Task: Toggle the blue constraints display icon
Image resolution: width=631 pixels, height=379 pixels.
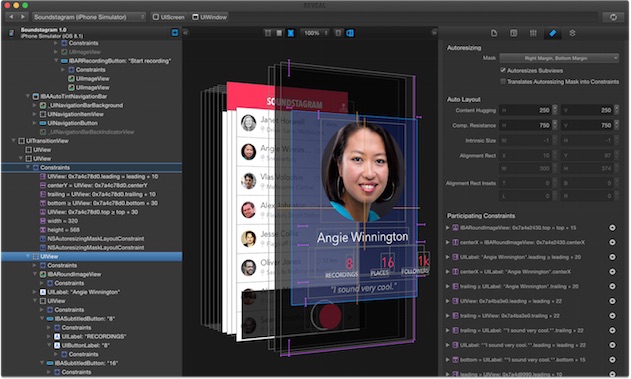Action: [x=291, y=33]
